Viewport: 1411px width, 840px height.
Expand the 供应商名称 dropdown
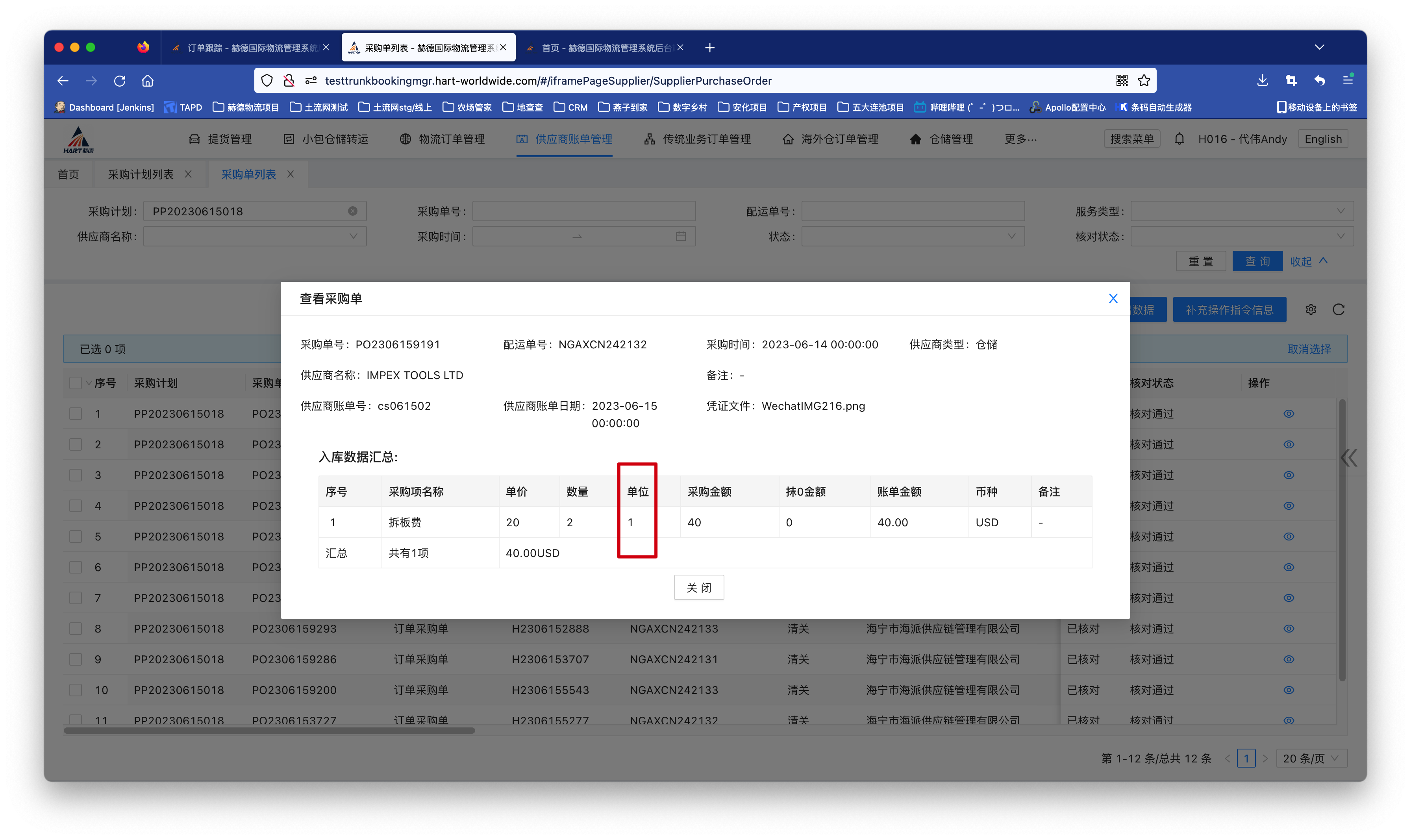pos(255,237)
